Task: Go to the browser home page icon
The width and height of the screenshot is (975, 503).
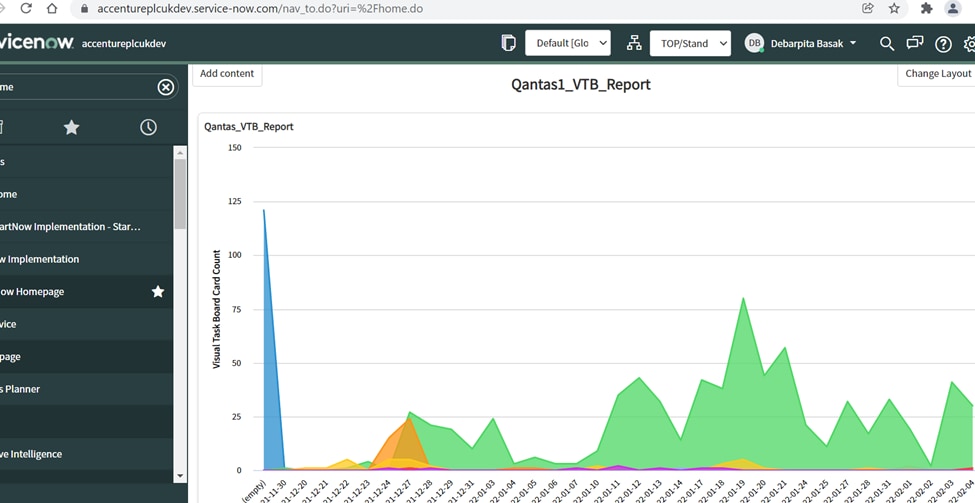Action: point(52,9)
